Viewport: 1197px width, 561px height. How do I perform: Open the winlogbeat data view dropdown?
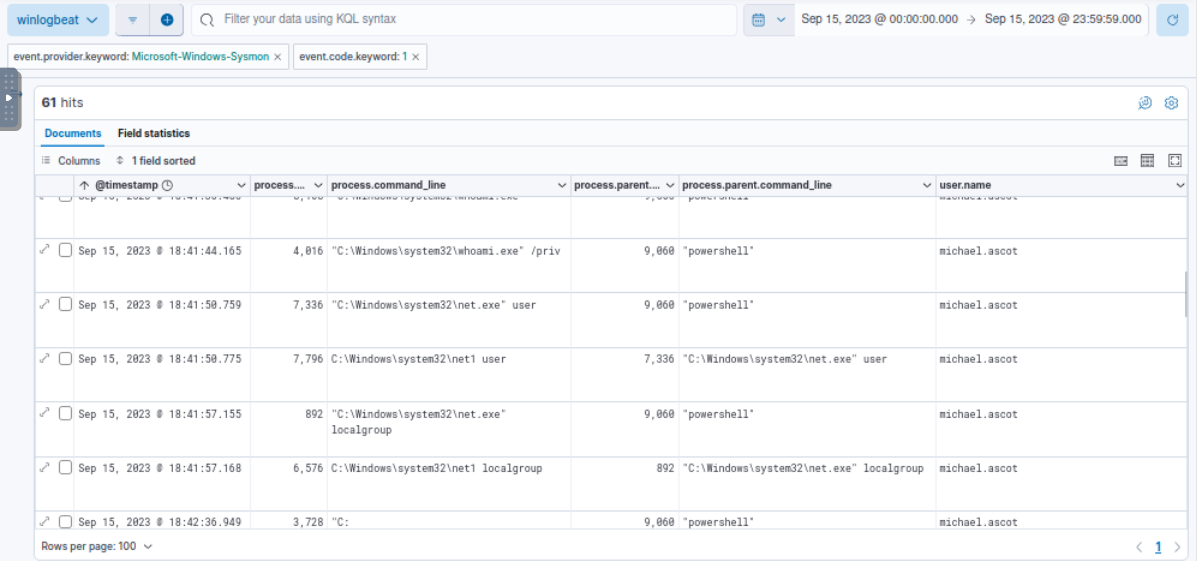pyautogui.click(x=58, y=19)
